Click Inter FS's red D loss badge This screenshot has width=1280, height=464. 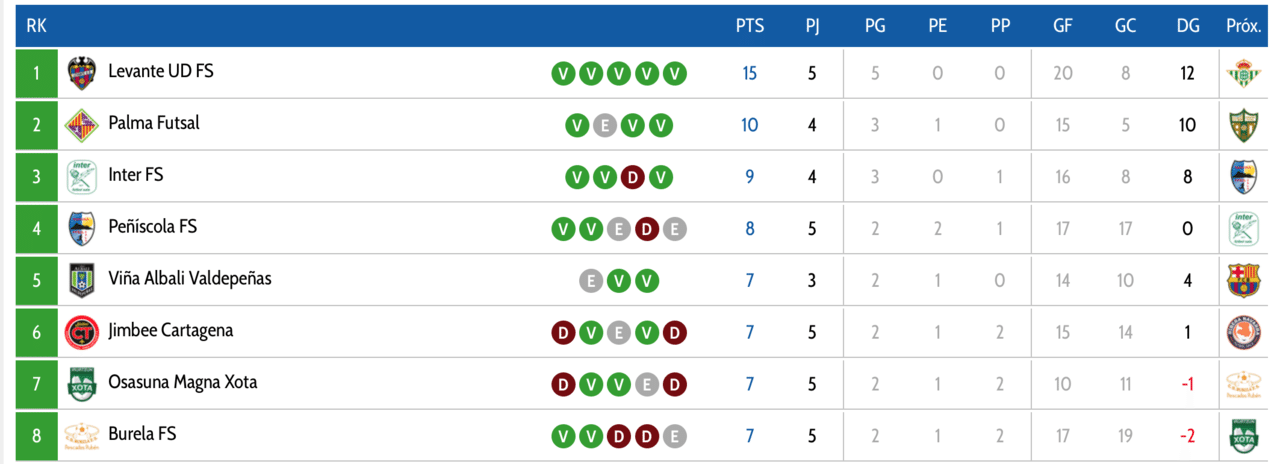coord(632,177)
